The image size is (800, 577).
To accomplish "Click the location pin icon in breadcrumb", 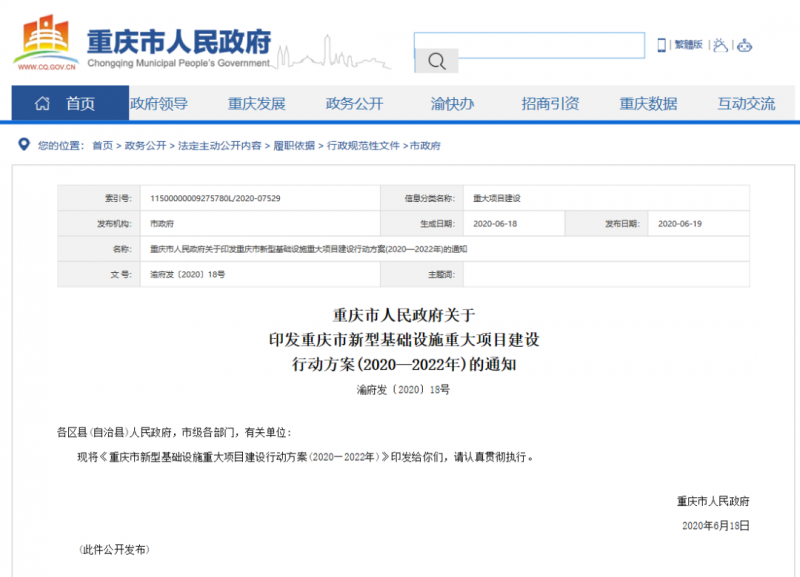I will coord(24,145).
